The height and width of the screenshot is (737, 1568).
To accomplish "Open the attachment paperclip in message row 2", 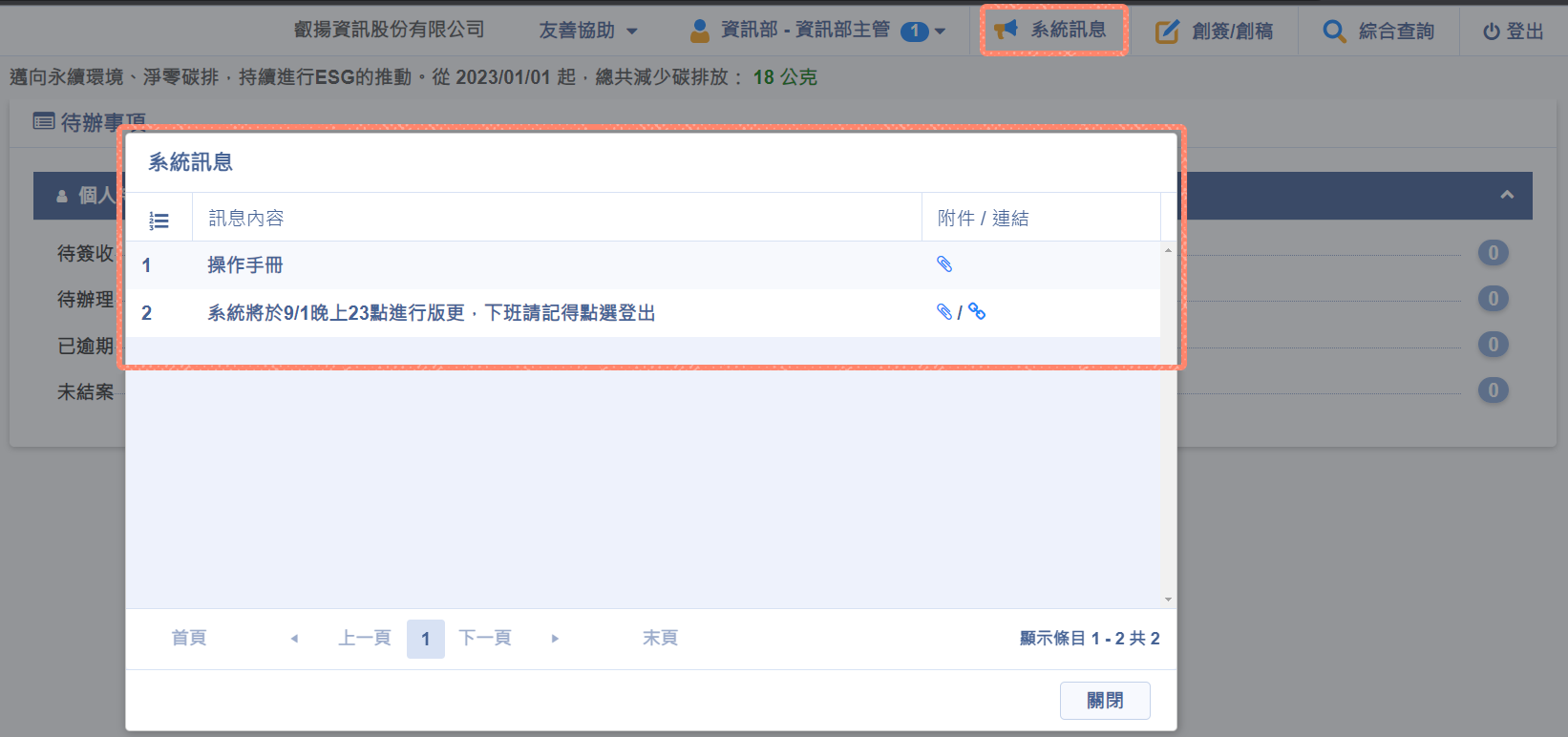I will (x=944, y=312).
